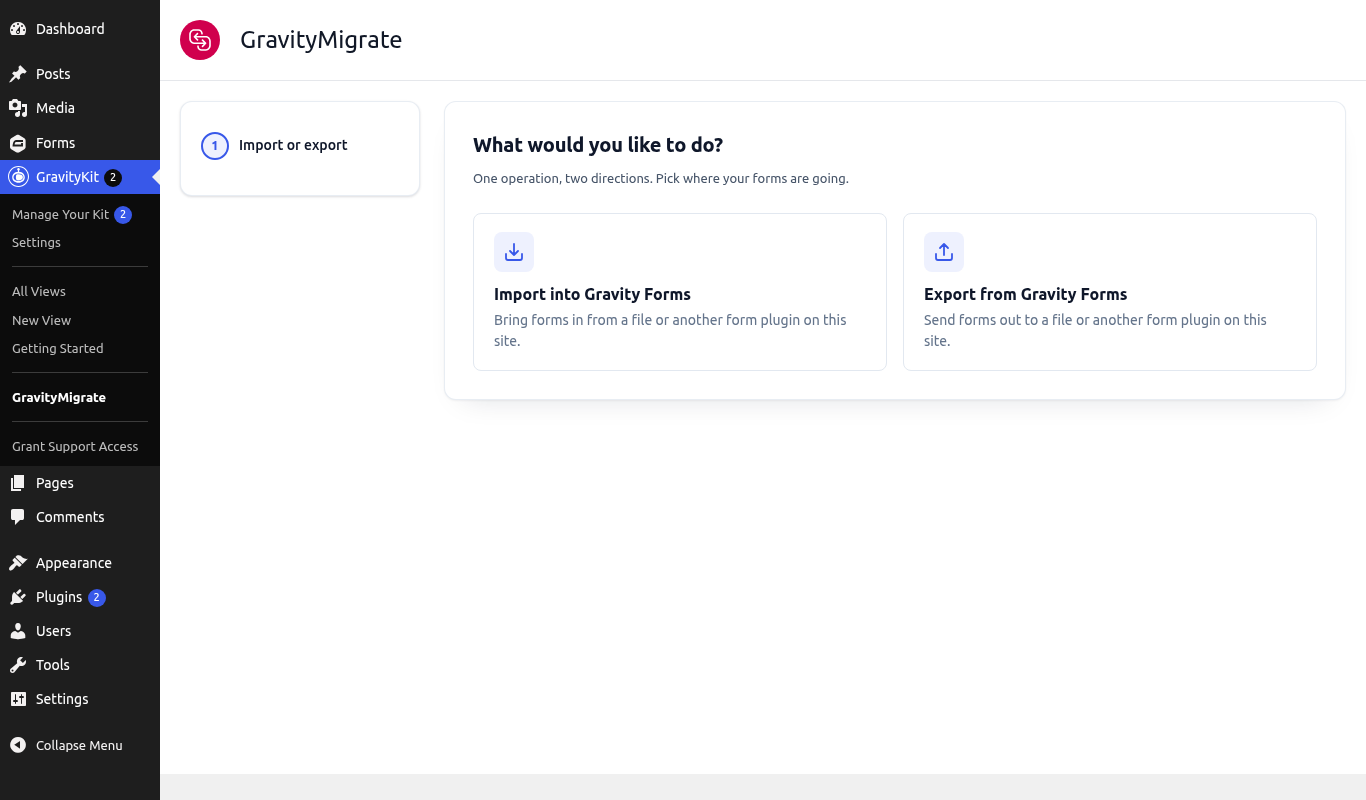This screenshot has width=1366, height=800.
Task: Click the Plugins plug icon
Action: point(18,597)
